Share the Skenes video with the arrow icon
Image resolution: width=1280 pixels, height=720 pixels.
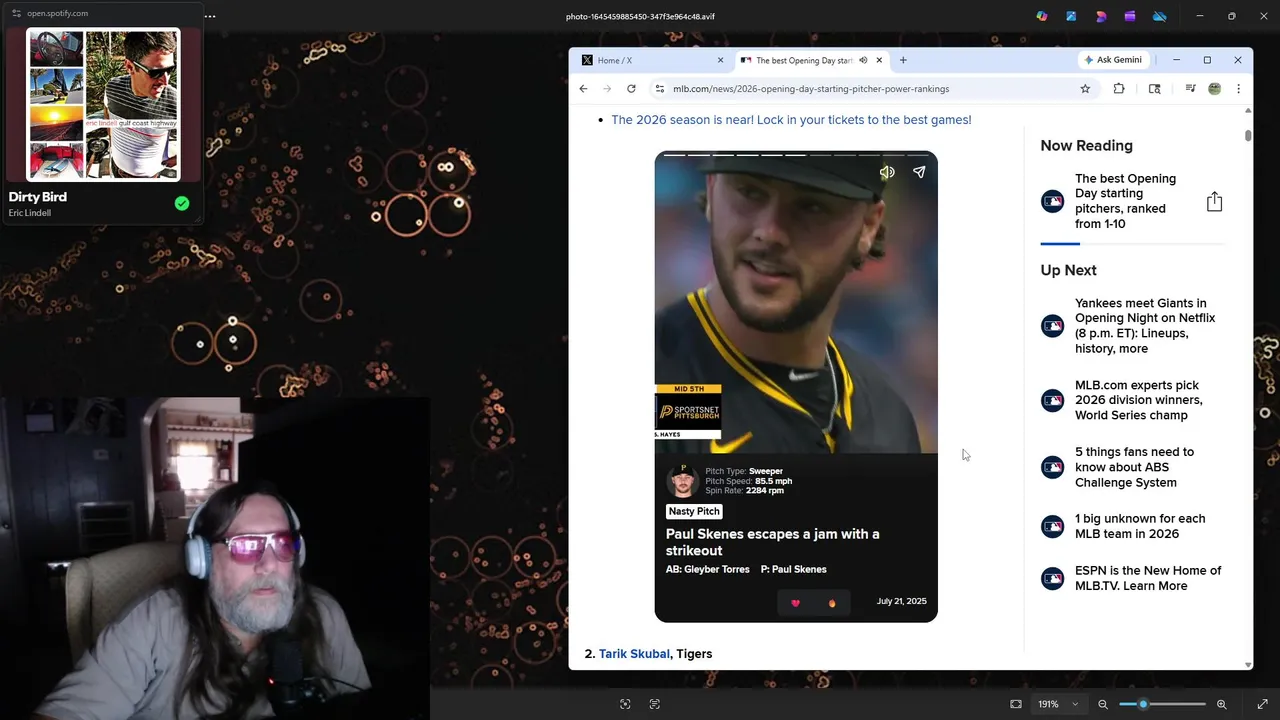[x=919, y=172]
